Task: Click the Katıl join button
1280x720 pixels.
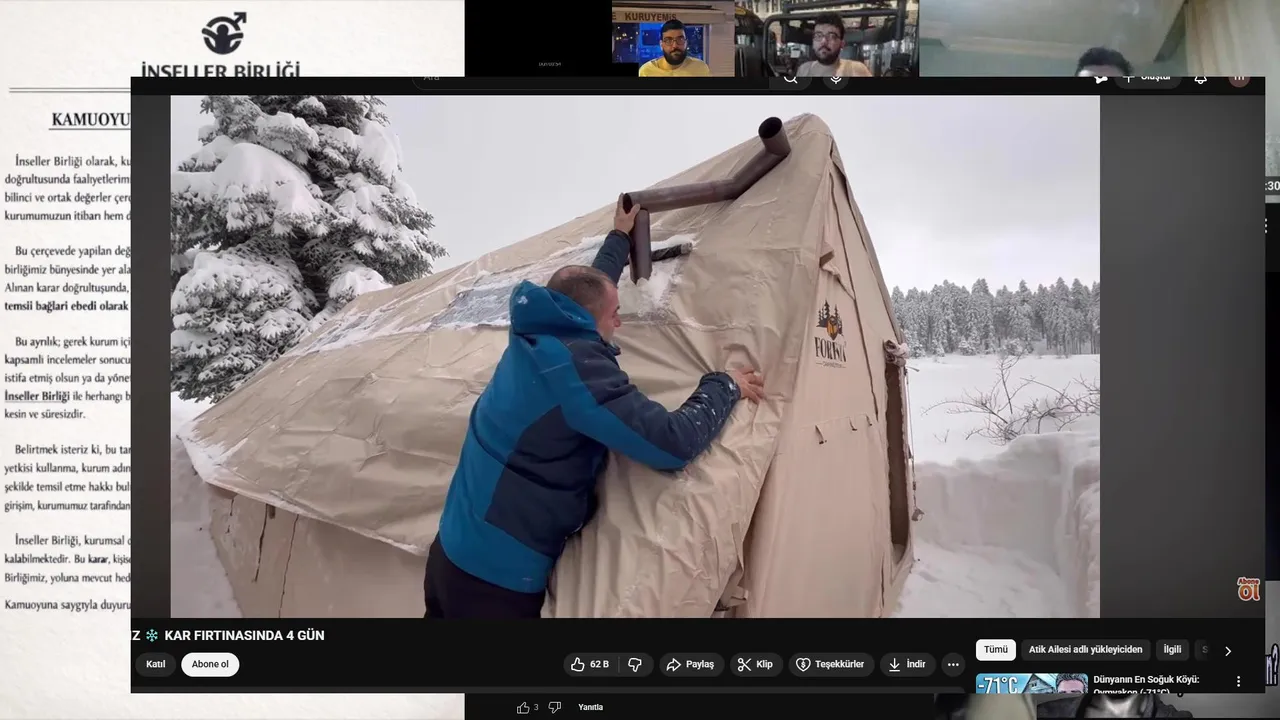Action: click(x=156, y=664)
